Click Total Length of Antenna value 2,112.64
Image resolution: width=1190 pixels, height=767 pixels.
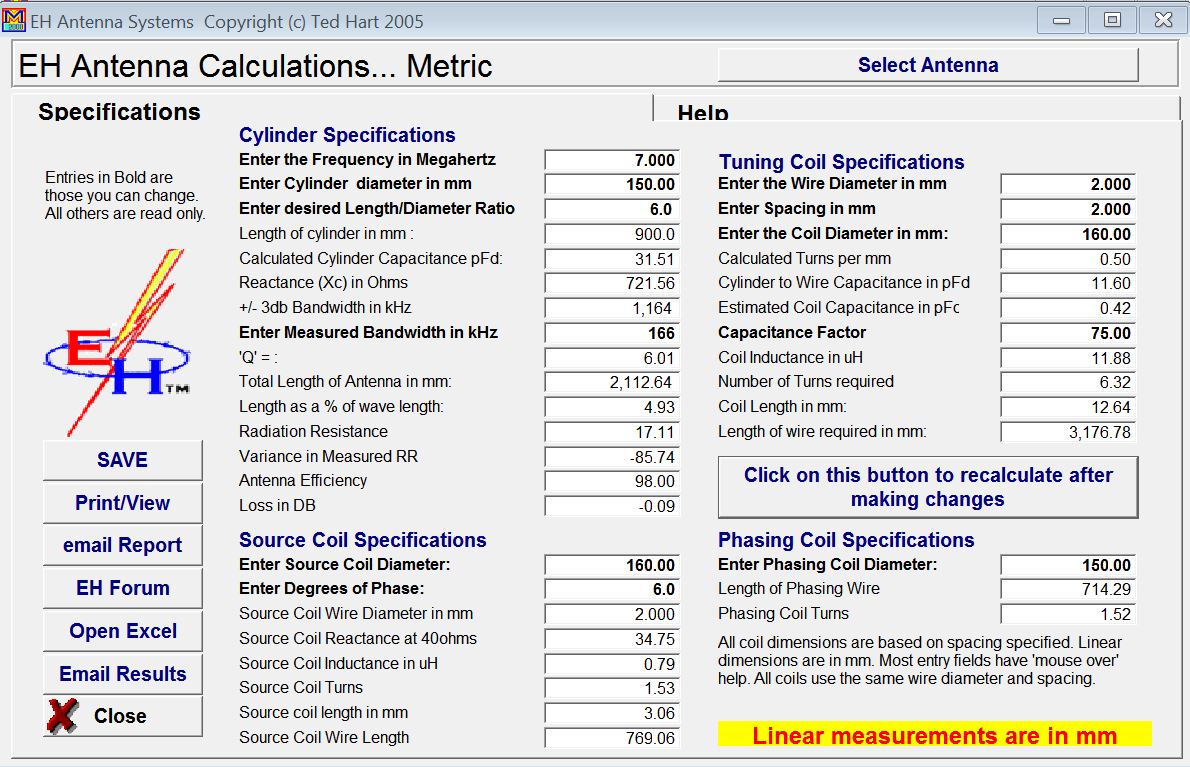[x=612, y=383]
